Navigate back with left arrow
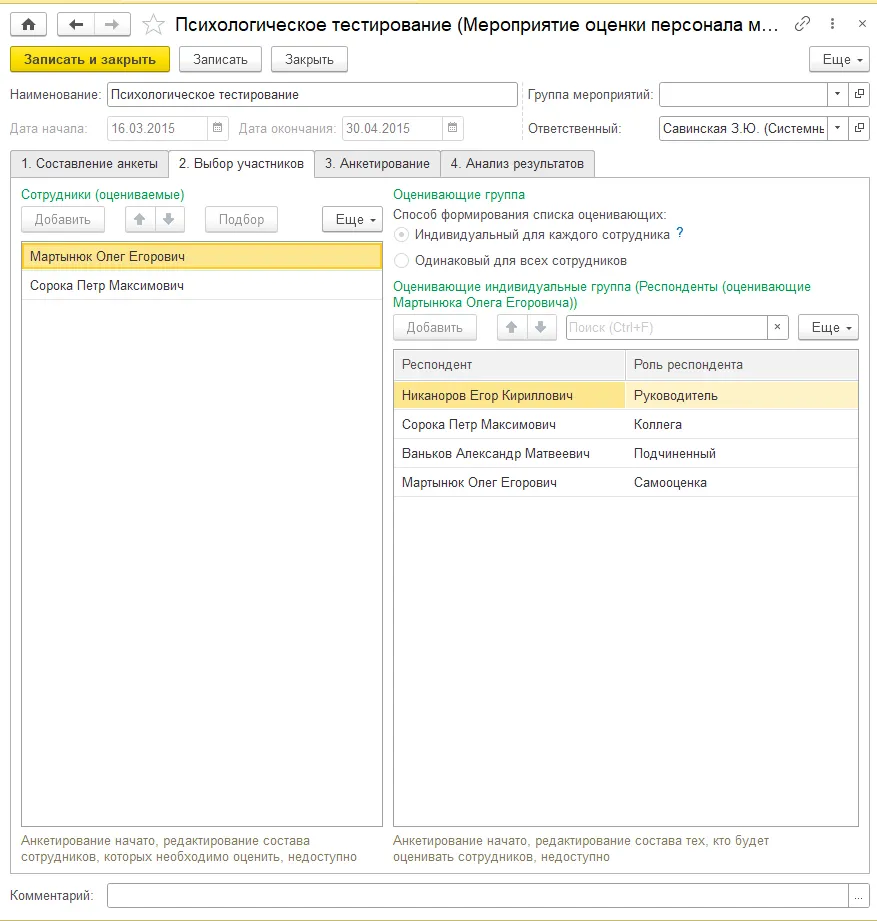The width and height of the screenshot is (877, 921). [x=76, y=25]
